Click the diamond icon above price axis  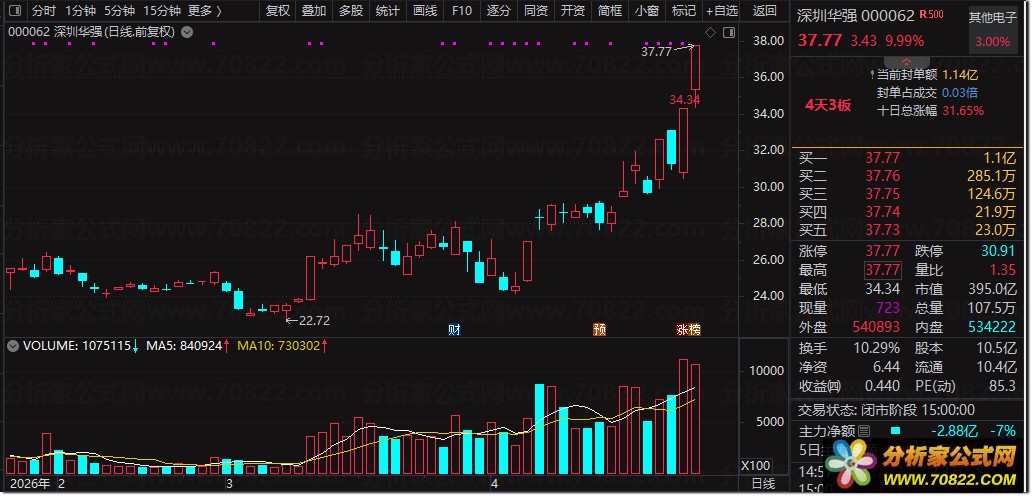(710, 32)
